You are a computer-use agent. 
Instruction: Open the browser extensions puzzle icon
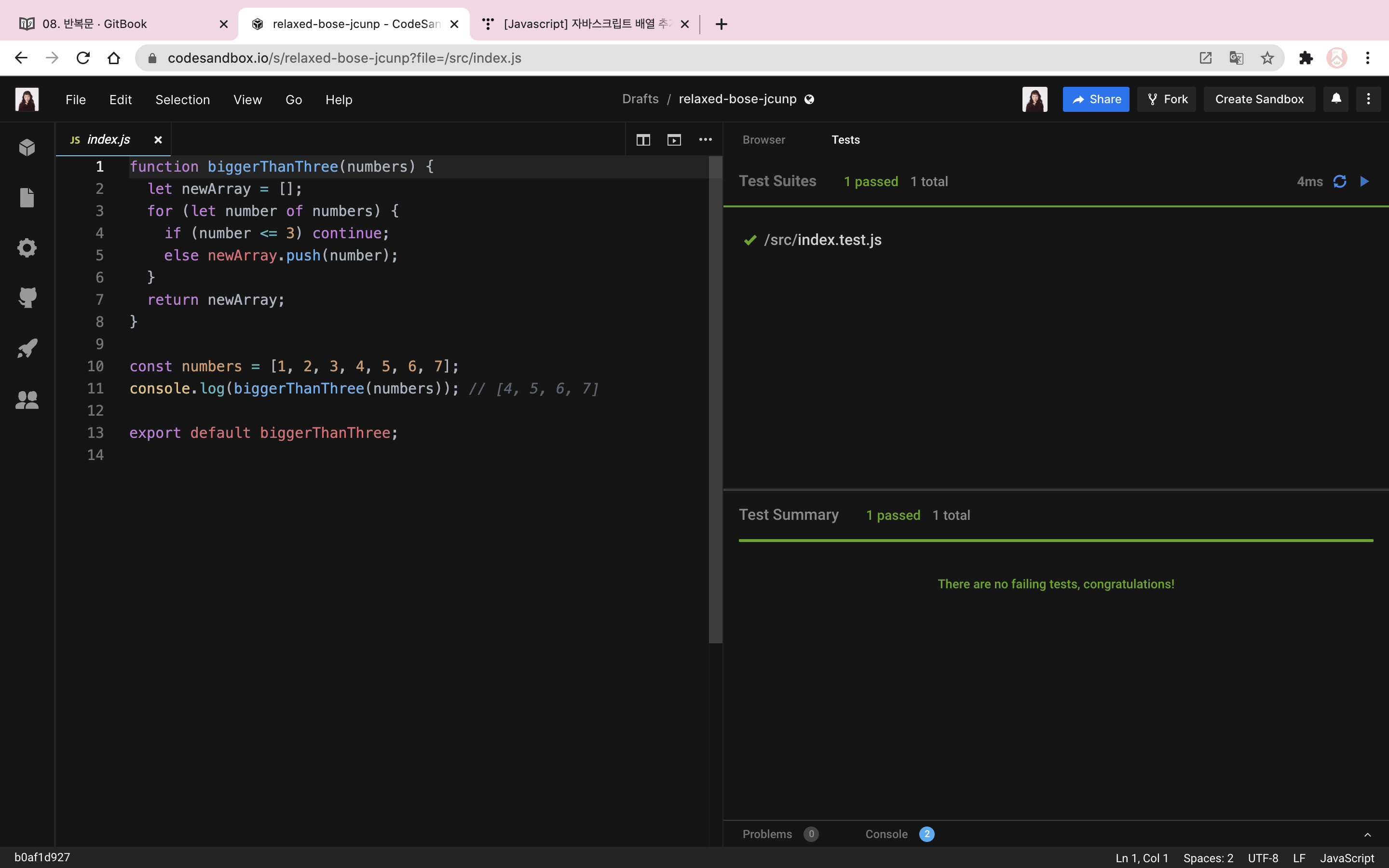coord(1306,58)
